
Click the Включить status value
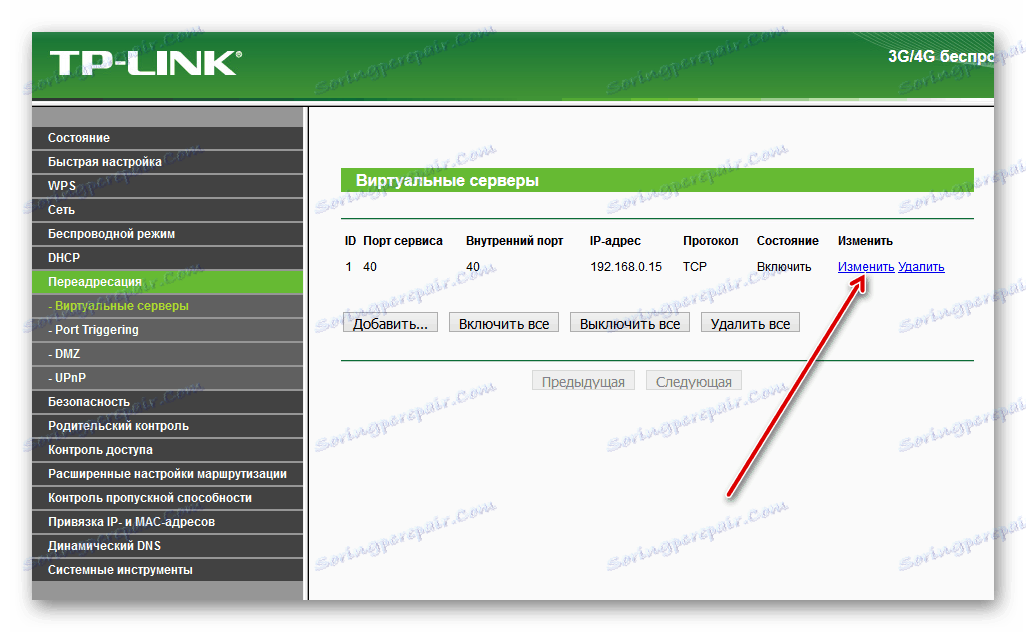[784, 267]
